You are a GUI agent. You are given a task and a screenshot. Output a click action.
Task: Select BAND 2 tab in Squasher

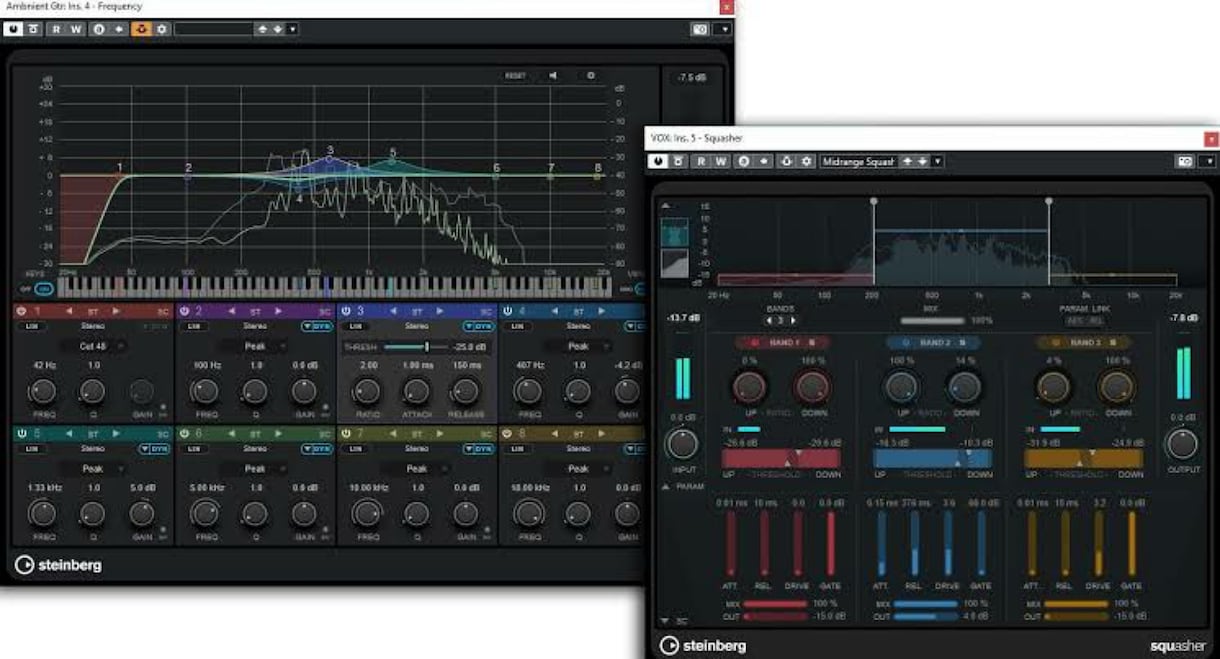932,343
